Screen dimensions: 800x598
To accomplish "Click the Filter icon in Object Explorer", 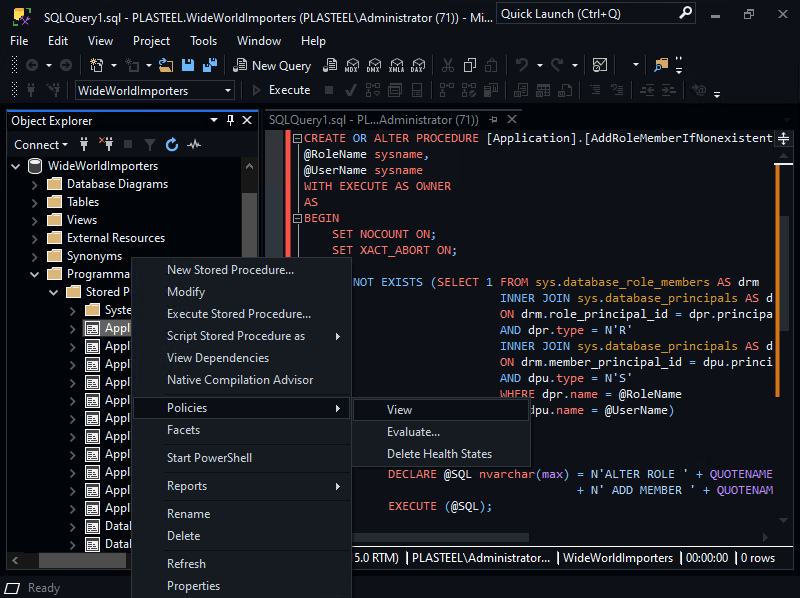I will (149, 145).
